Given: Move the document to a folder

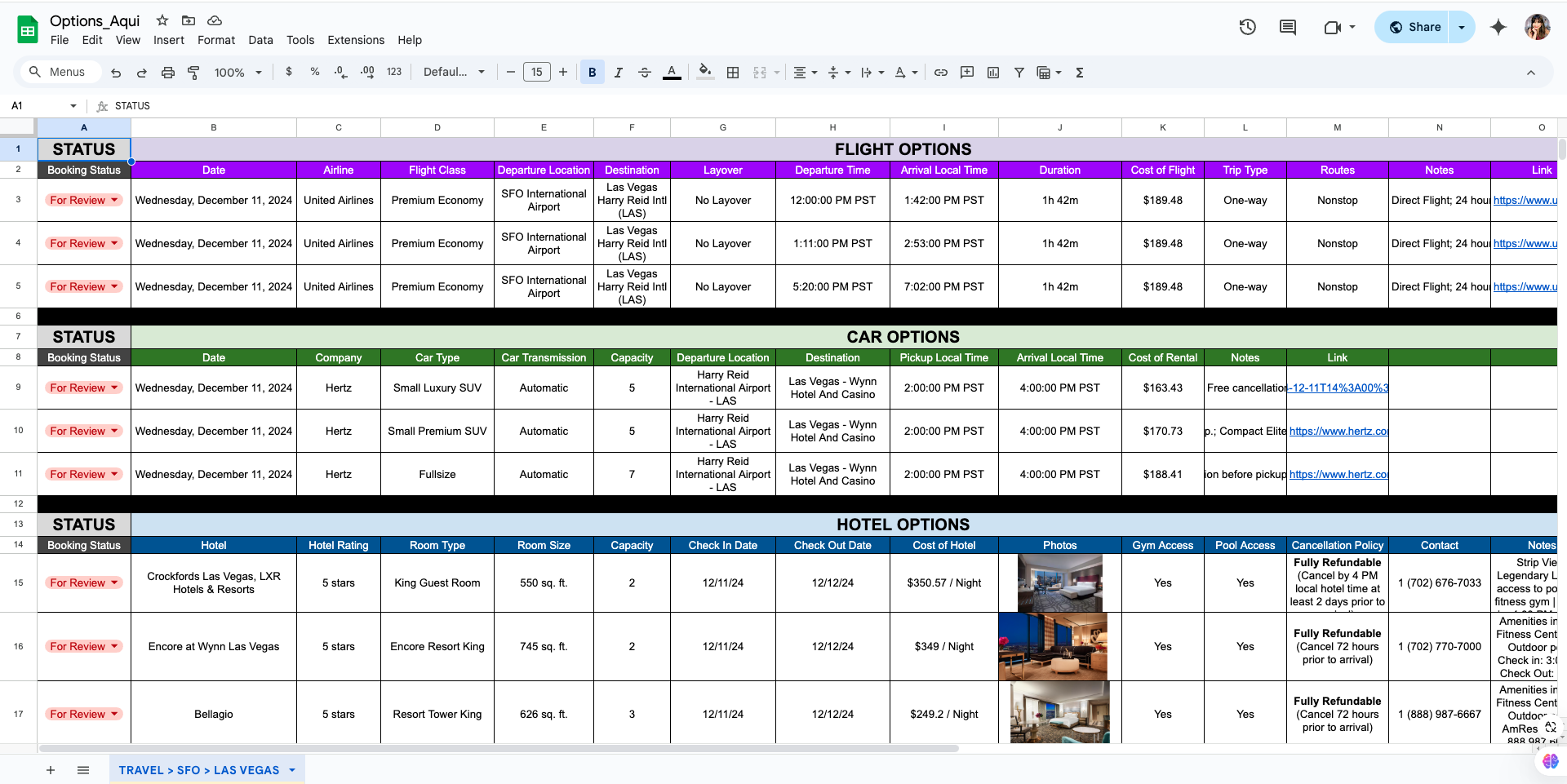Looking at the screenshot, I should [x=189, y=20].
